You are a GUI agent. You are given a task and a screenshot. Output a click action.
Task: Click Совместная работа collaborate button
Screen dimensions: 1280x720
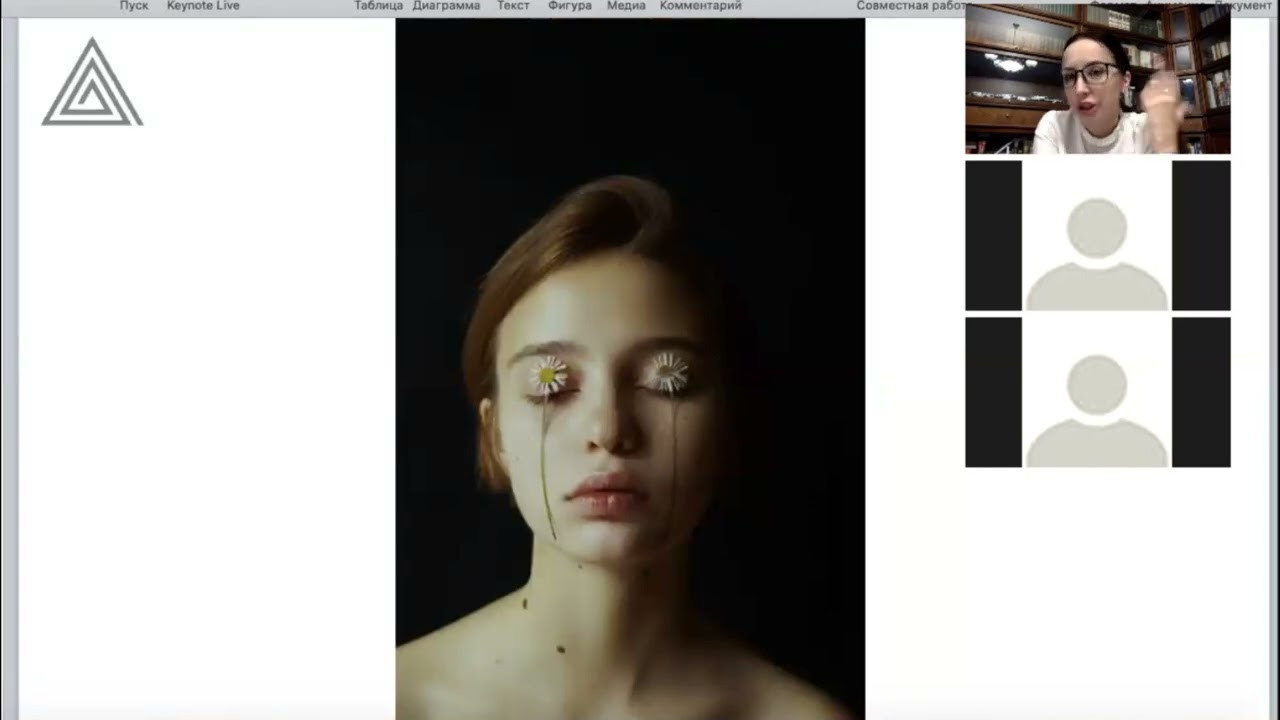pos(910,6)
